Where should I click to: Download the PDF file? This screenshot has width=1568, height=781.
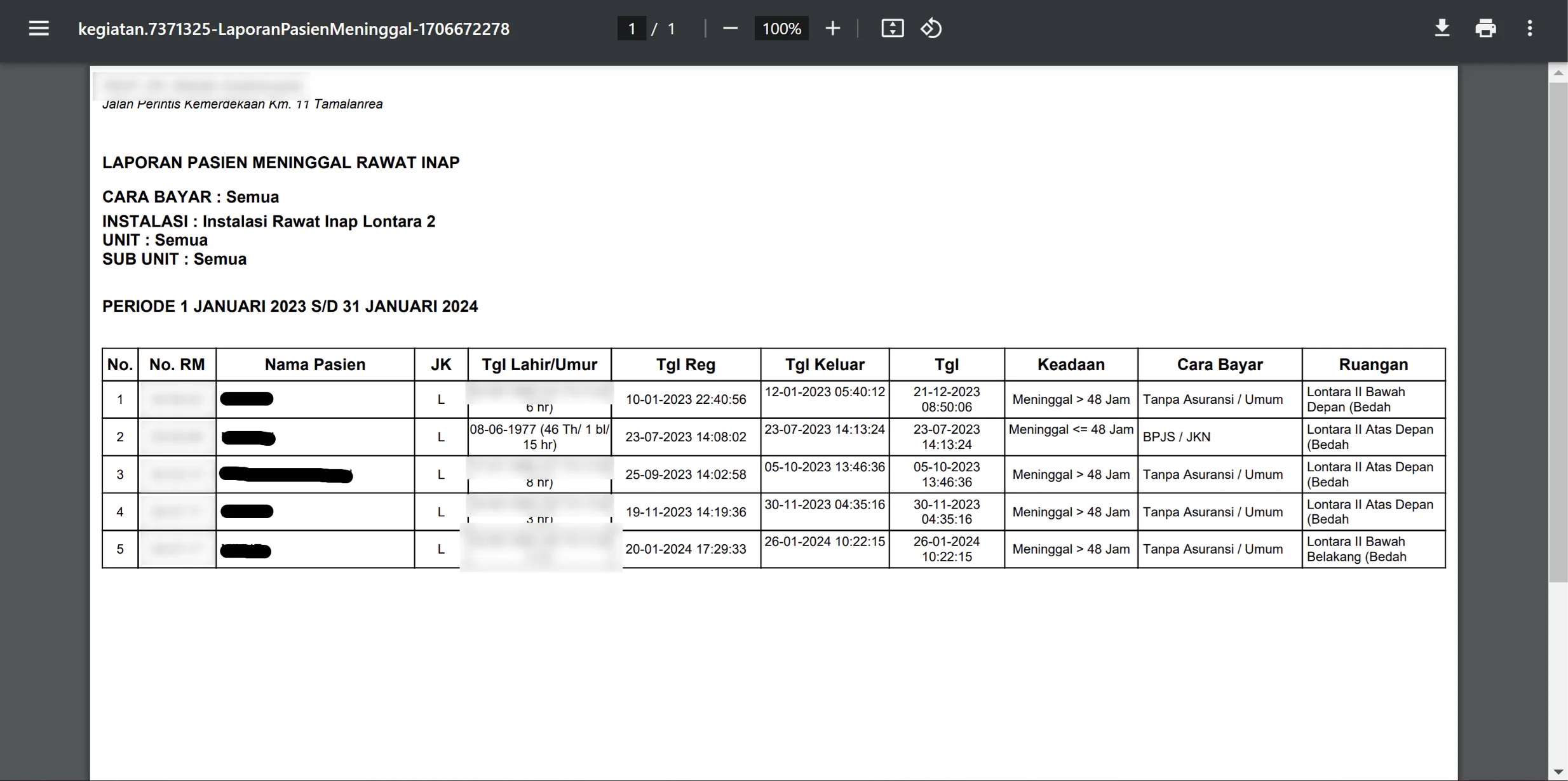(1442, 29)
